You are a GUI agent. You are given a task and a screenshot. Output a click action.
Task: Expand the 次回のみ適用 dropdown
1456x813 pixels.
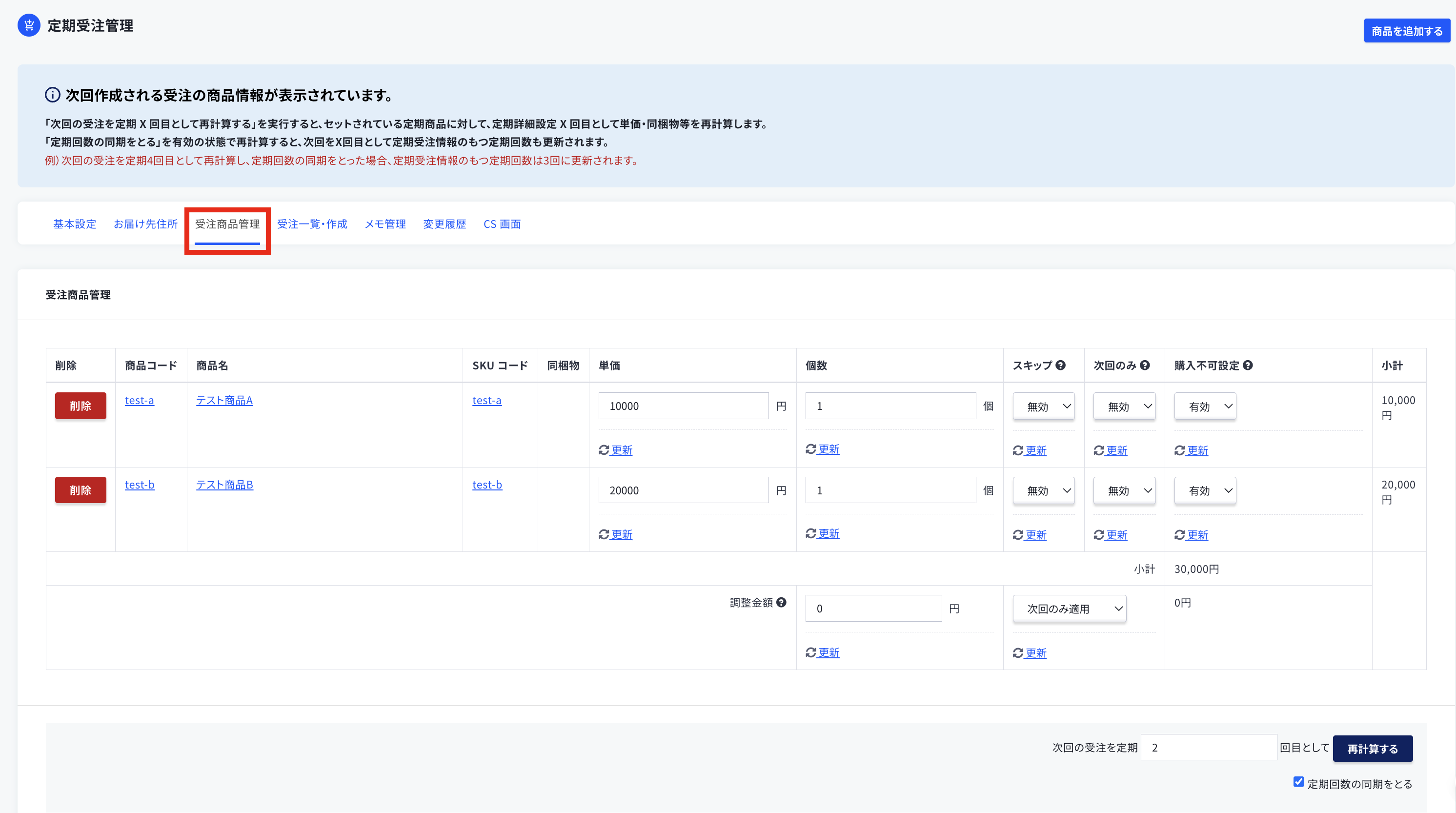[1070, 609]
